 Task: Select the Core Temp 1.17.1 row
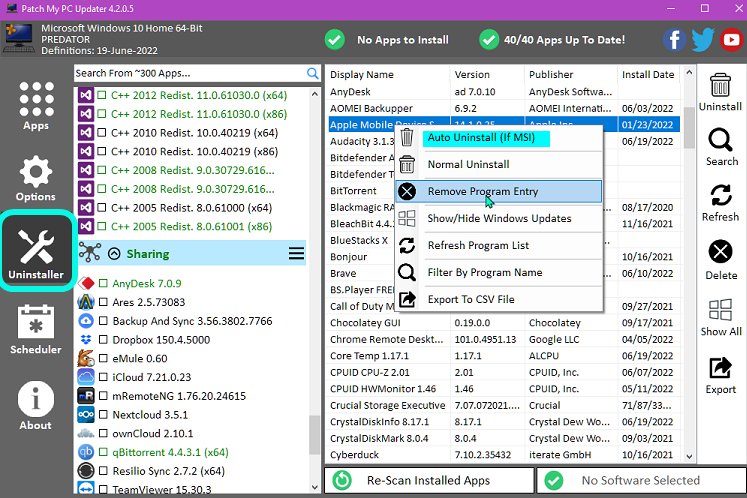pyautogui.click(x=504, y=356)
